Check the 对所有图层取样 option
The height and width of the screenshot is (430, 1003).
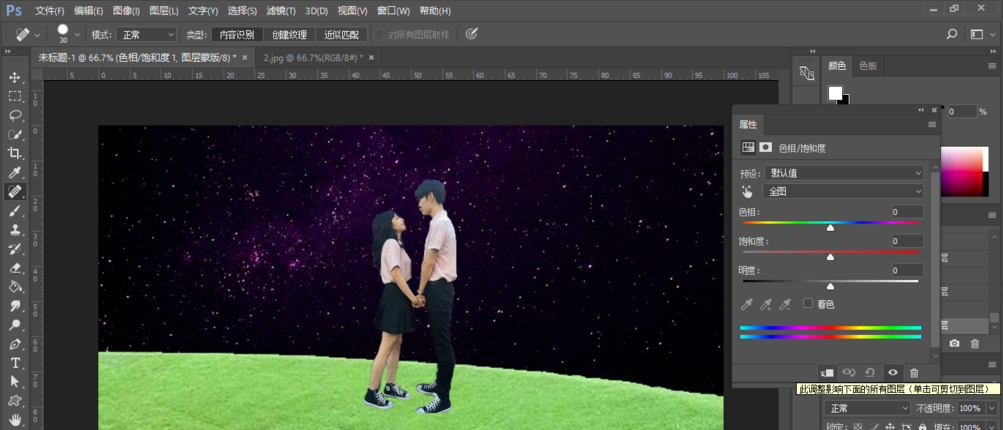click(380, 34)
